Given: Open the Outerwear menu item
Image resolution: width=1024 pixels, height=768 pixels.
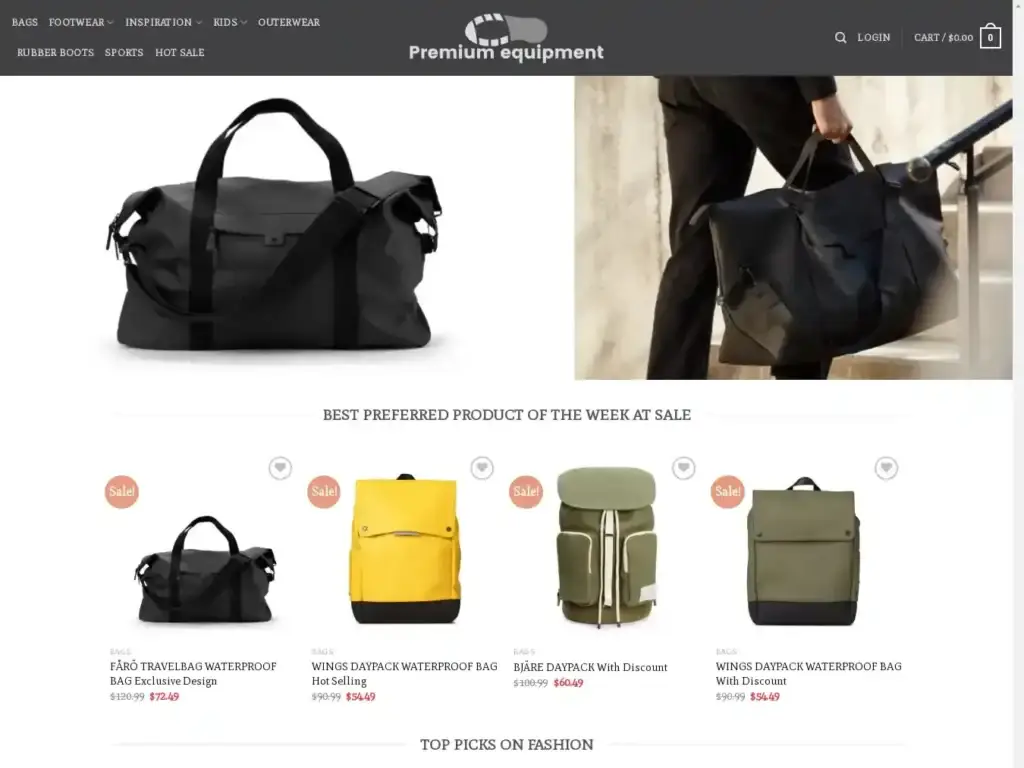Looking at the screenshot, I should click(x=289, y=22).
